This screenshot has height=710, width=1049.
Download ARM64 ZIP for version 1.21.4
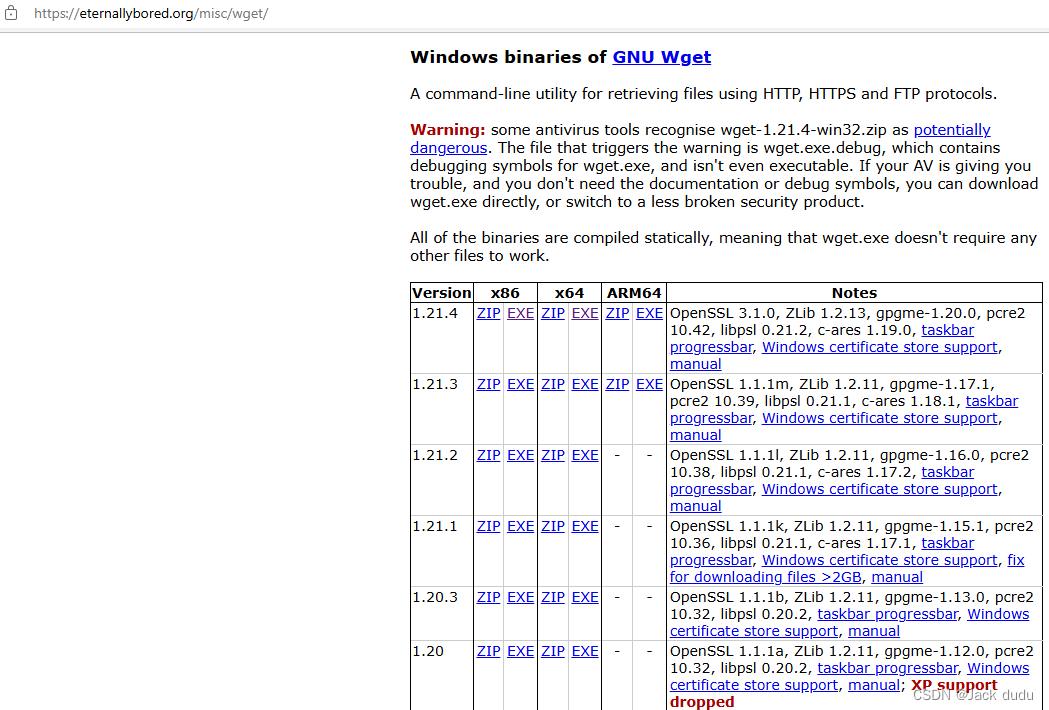[x=617, y=313]
